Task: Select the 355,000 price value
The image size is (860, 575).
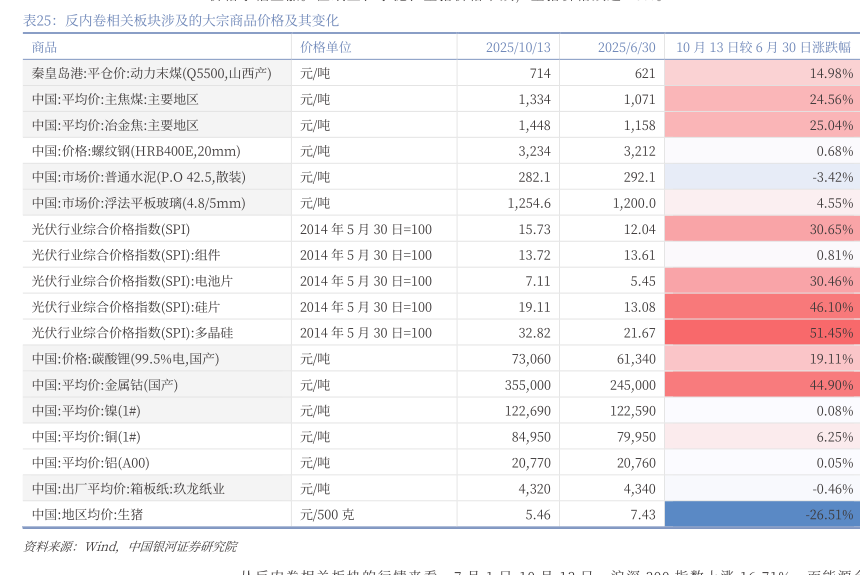Action: pos(527,385)
